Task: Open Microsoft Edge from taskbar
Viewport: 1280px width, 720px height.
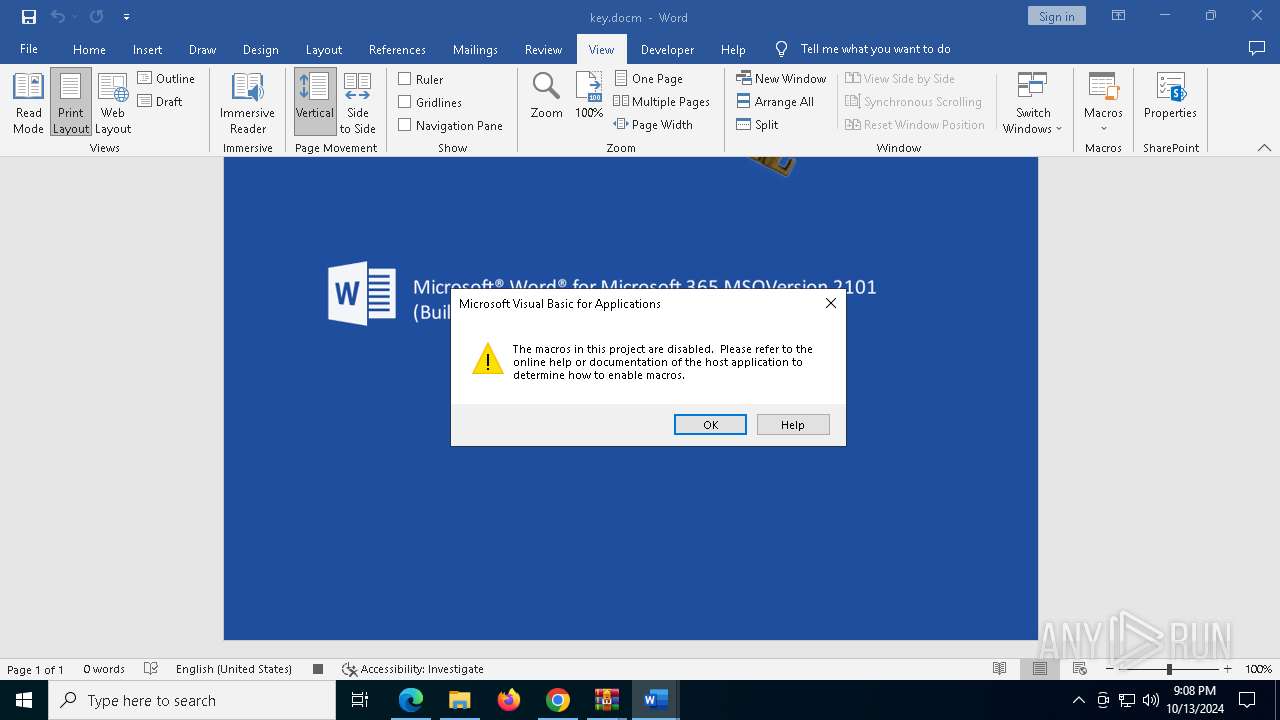Action: tap(411, 700)
